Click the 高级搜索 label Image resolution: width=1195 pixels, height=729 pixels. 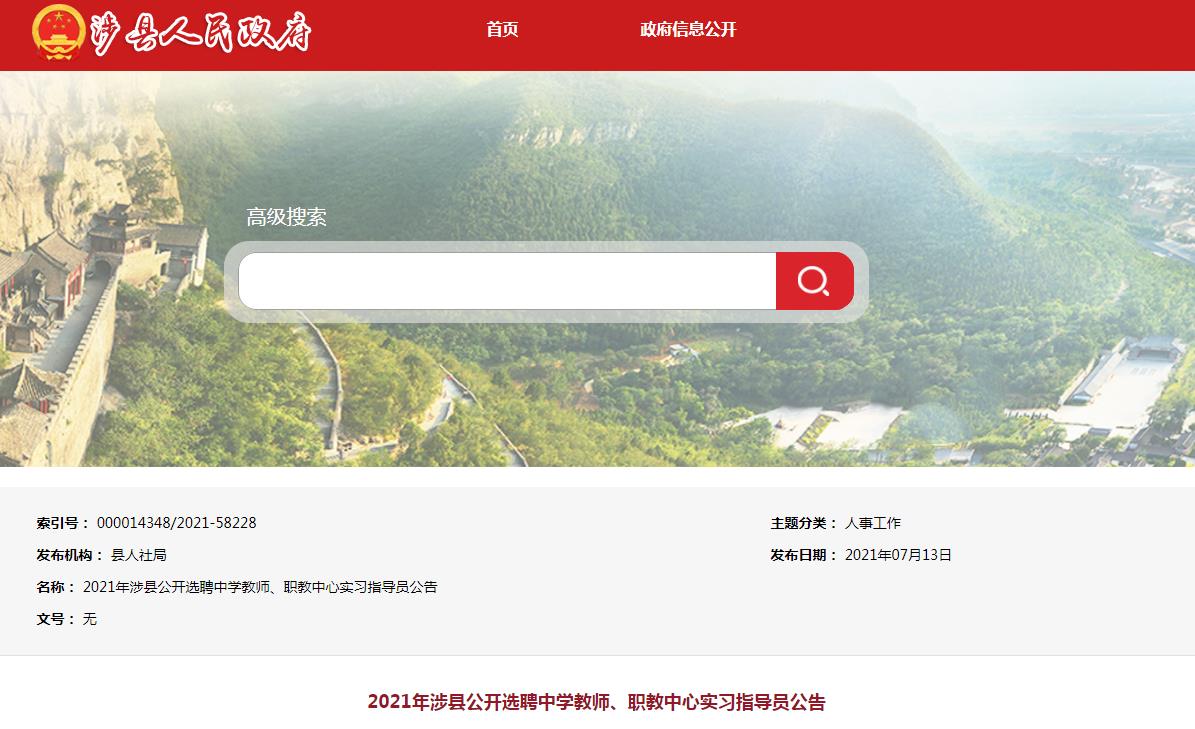click(286, 217)
